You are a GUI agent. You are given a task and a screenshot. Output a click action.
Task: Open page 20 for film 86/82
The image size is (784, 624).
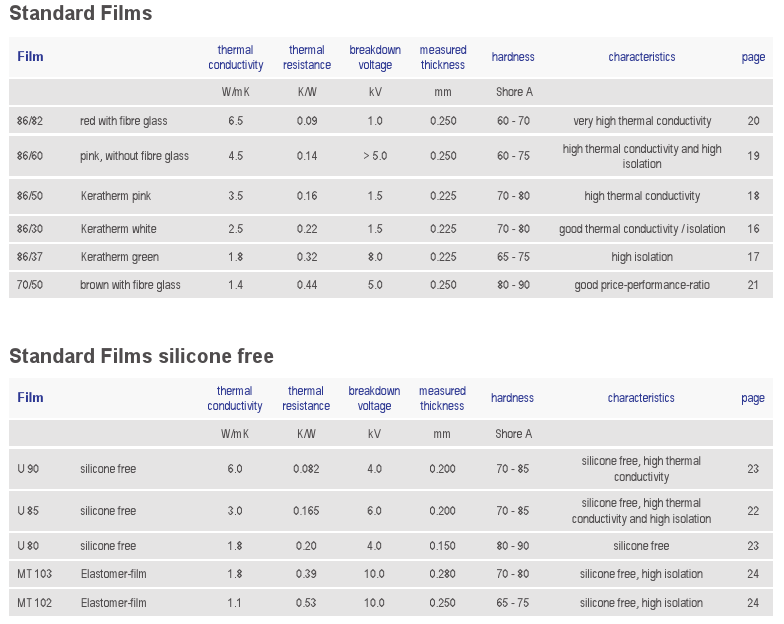753,121
